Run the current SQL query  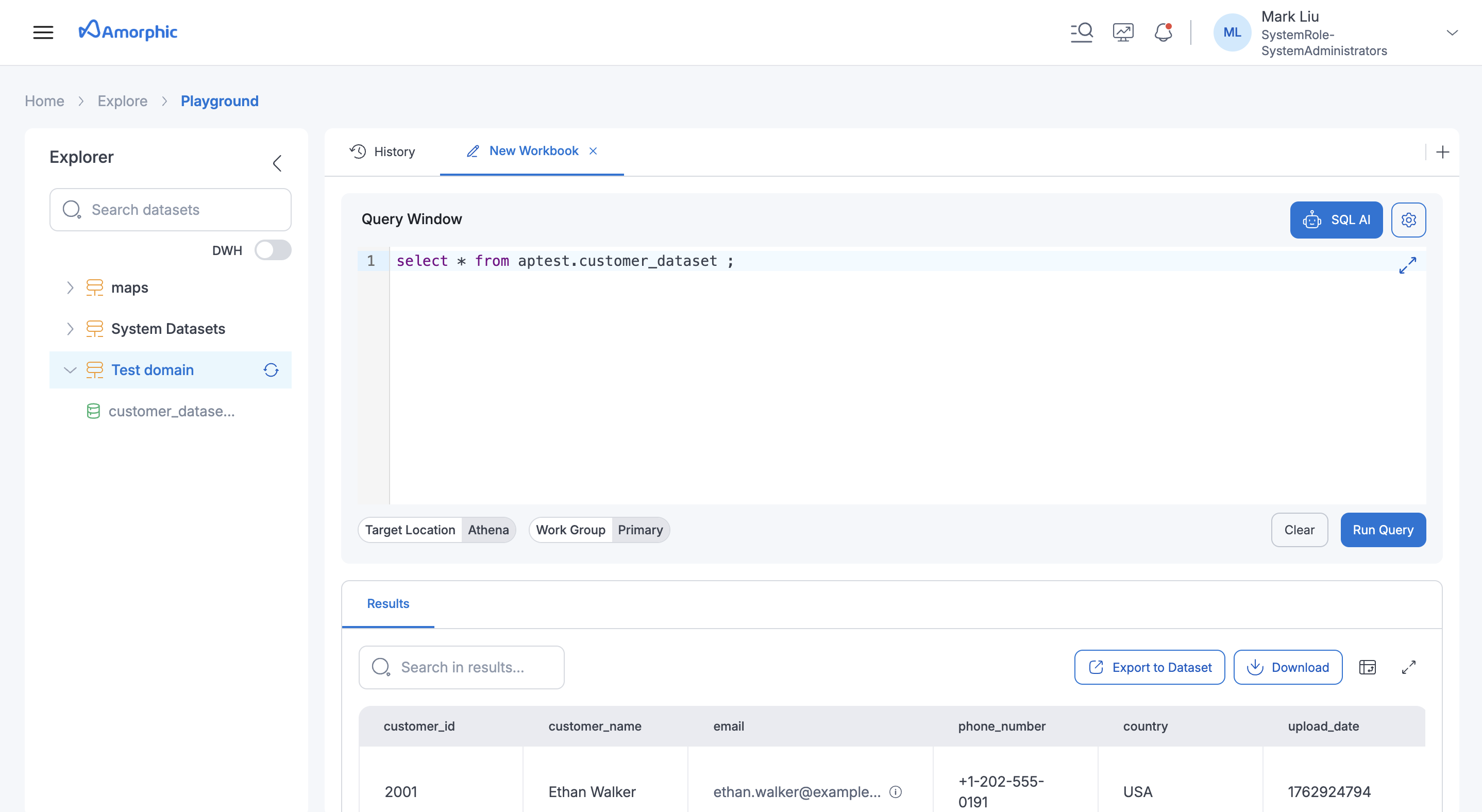tap(1383, 529)
